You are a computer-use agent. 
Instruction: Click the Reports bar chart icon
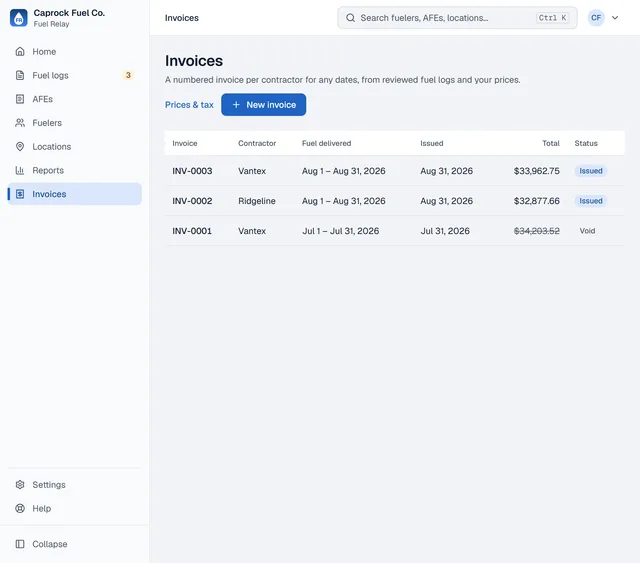click(x=20, y=170)
